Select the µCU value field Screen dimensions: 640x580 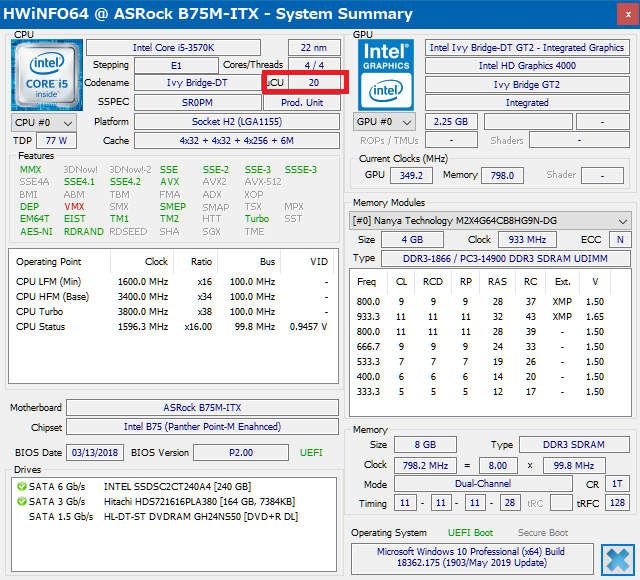click(314, 83)
